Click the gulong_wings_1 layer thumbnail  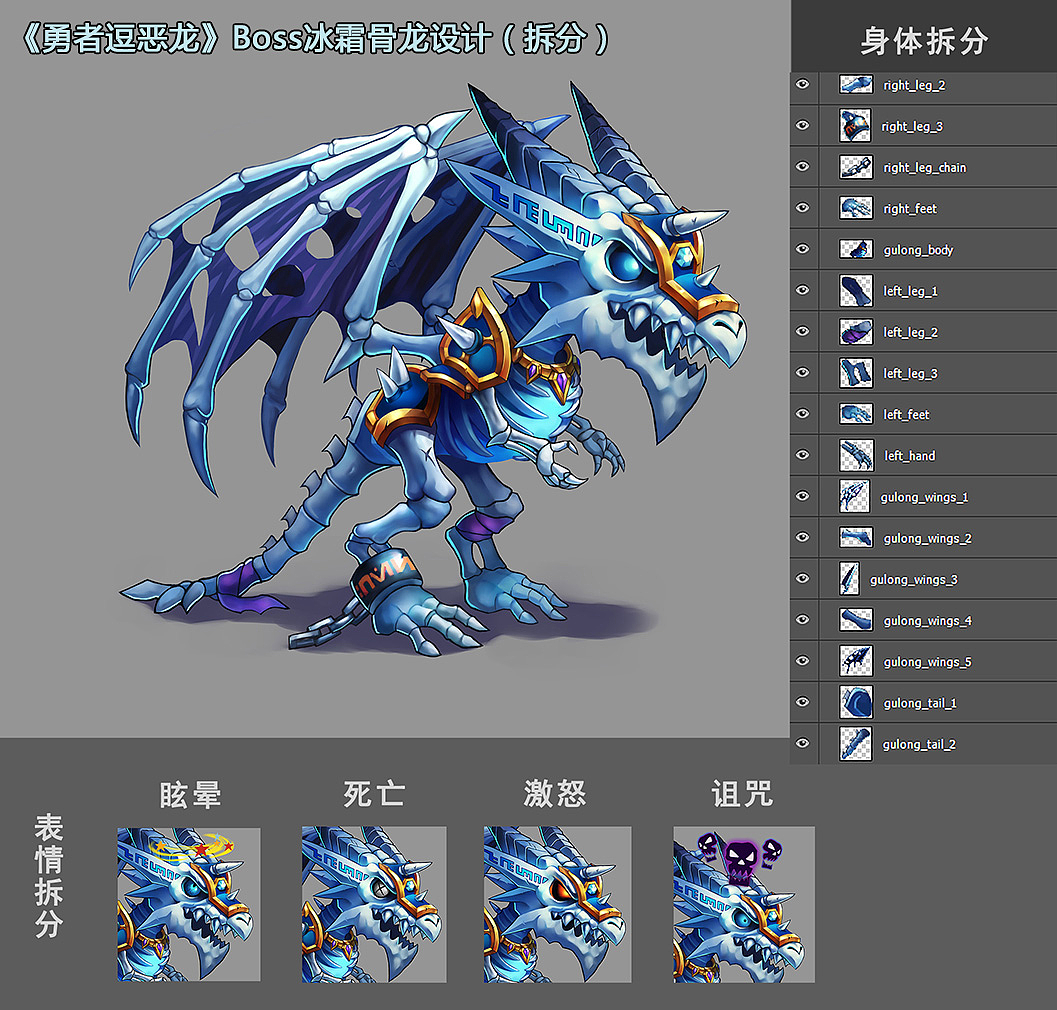tap(855, 496)
